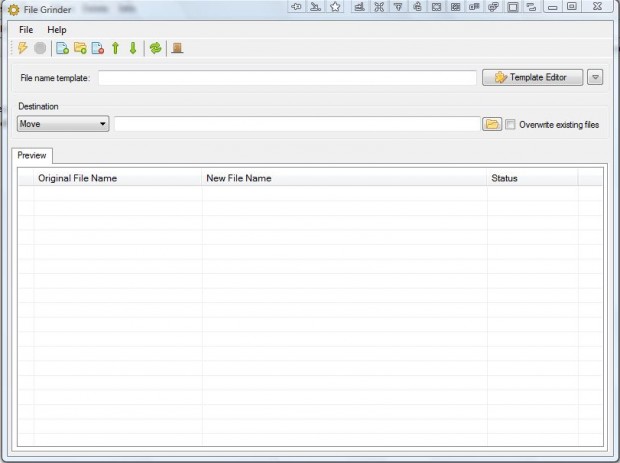The image size is (620, 463).
Task: Focus the Destination path input field
Action: [x=297, y=124]
